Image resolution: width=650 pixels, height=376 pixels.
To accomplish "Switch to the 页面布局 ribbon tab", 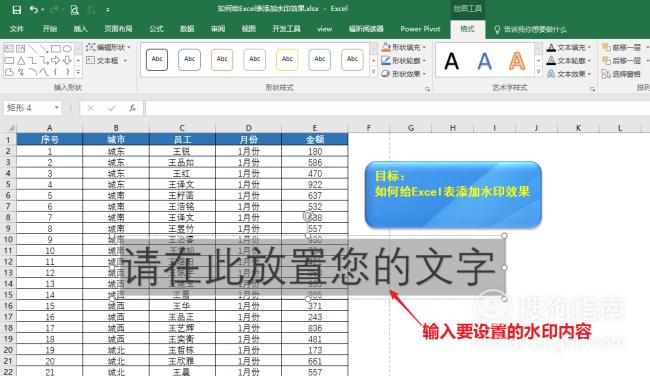I will click(x=118, y=29).
